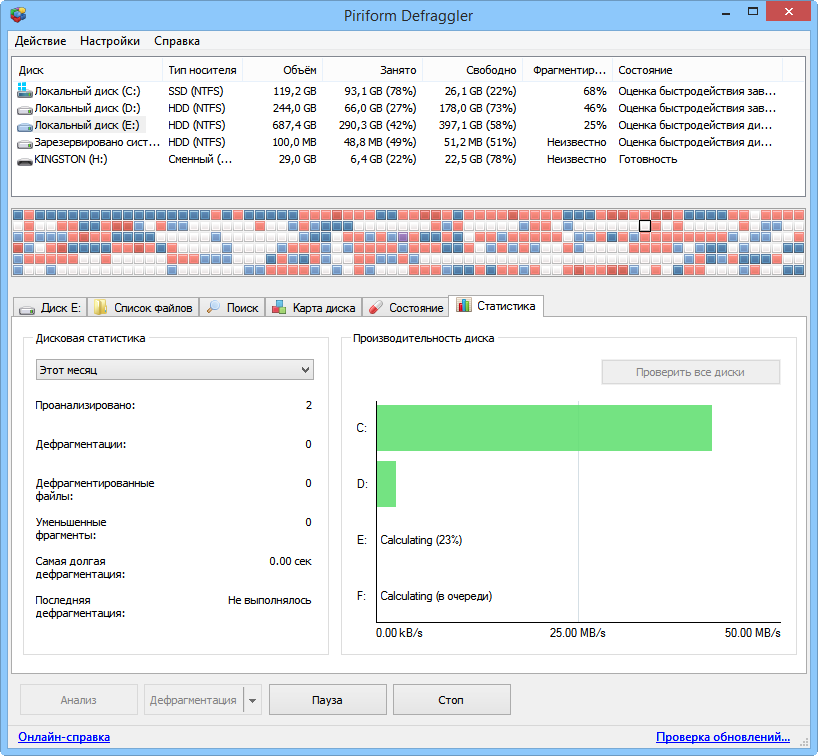The height and width of the screenshot is (756, 818).
Task: Open the Настройки menu
Action: click(110, 41)
